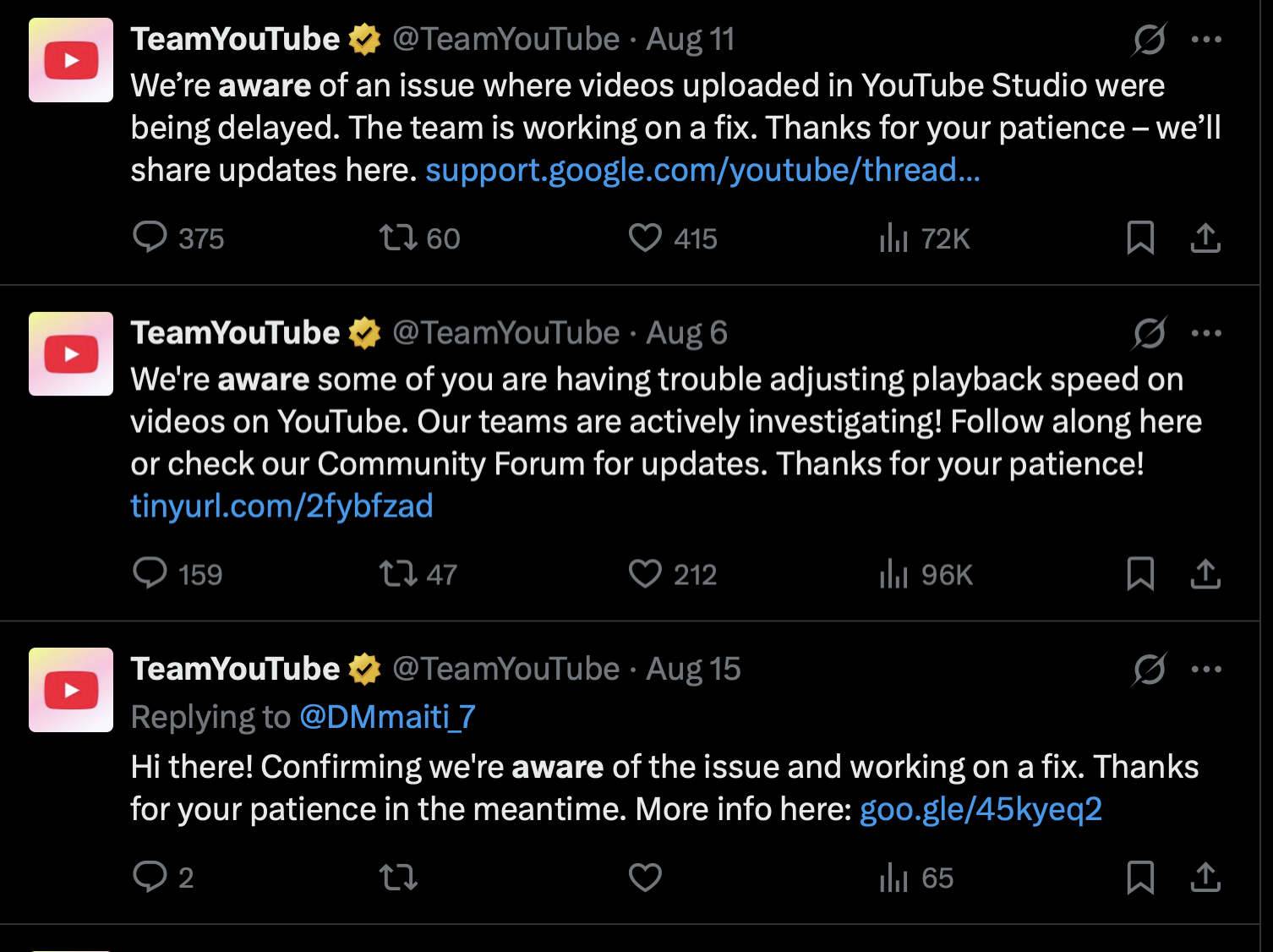1273x952 pixels.
Task: Like the Aug 6 playback speed tweet
Action: tap(672, 574)
